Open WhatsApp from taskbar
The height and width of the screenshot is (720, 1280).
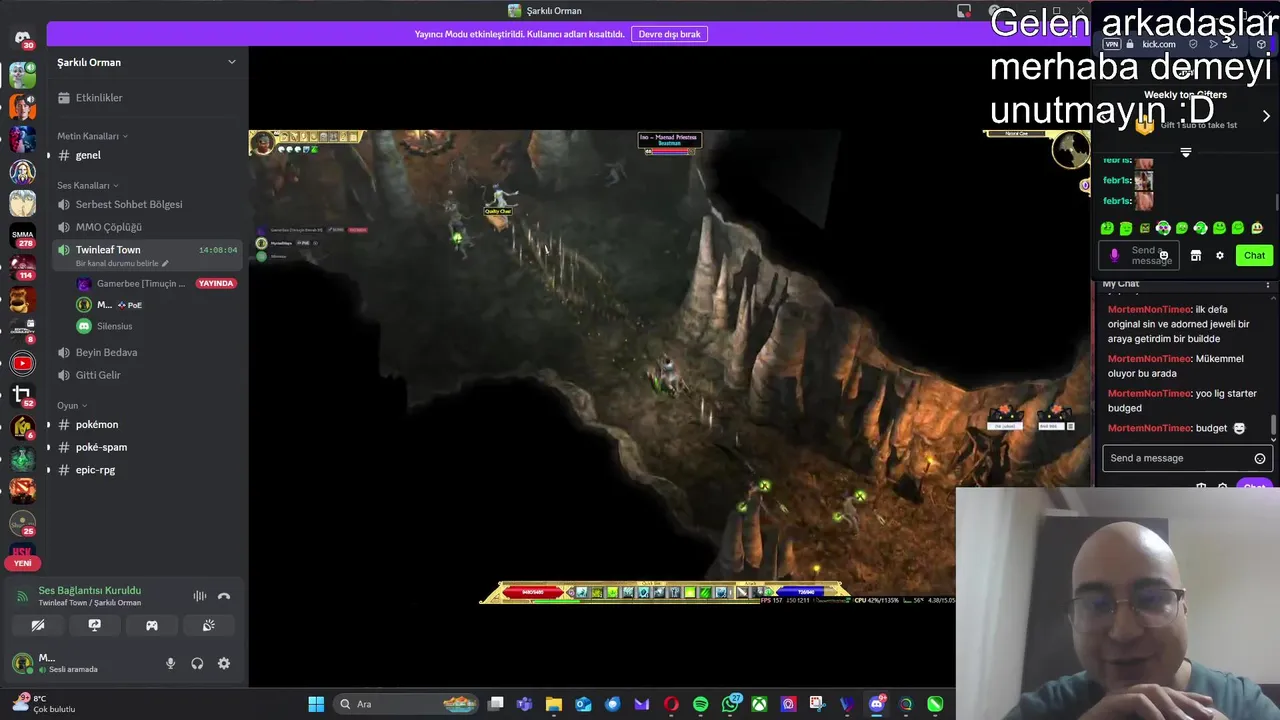coord(730,704)
